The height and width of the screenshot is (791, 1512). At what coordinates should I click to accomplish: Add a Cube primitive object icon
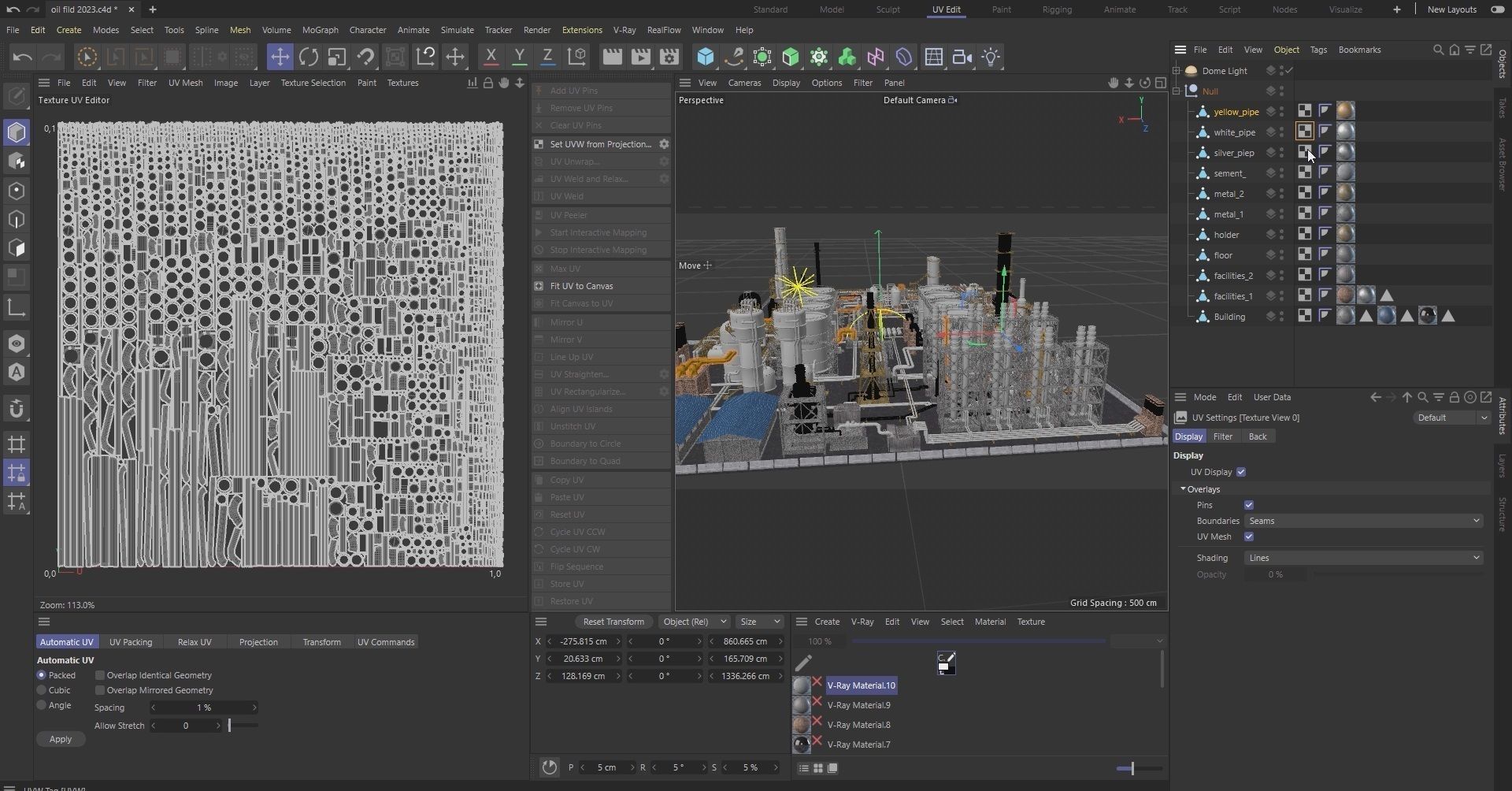(x=706, y=57)
